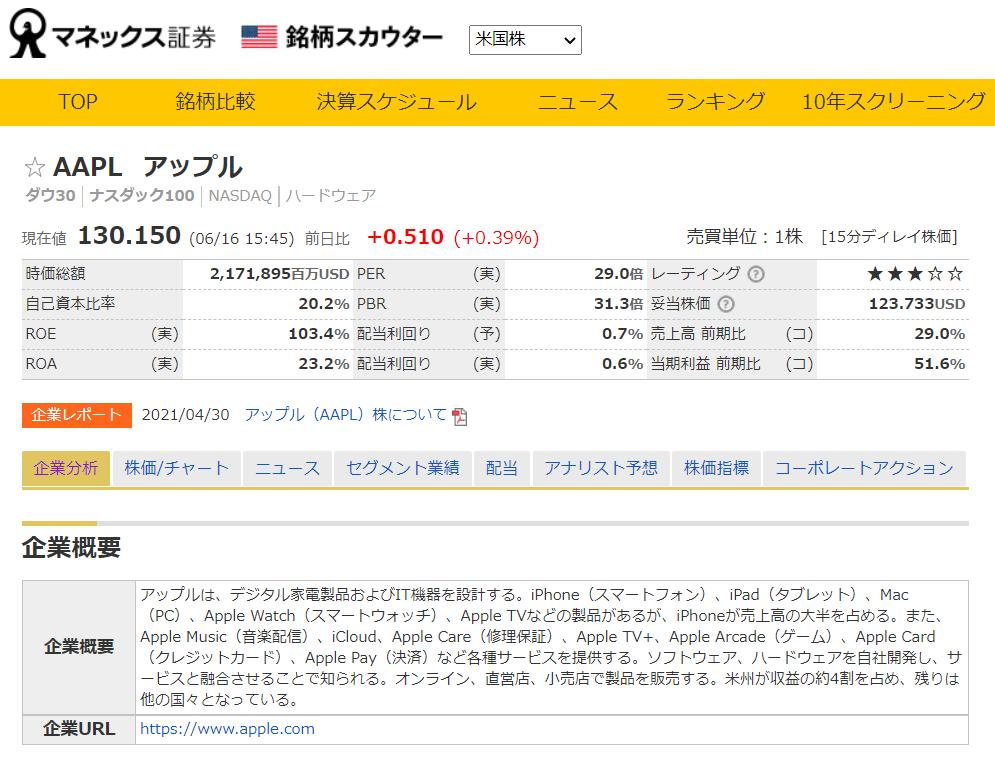The width and height of the screenshot is (995, 765).
Task: Click the 企業URL row label
Action: (79, 729)
